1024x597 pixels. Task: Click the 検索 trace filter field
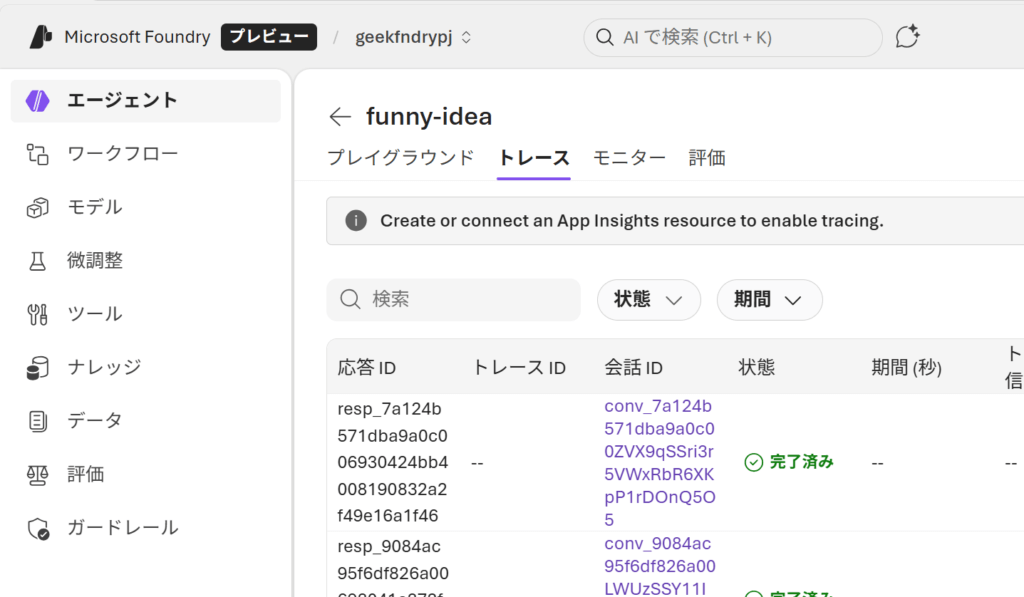point(453,300)
